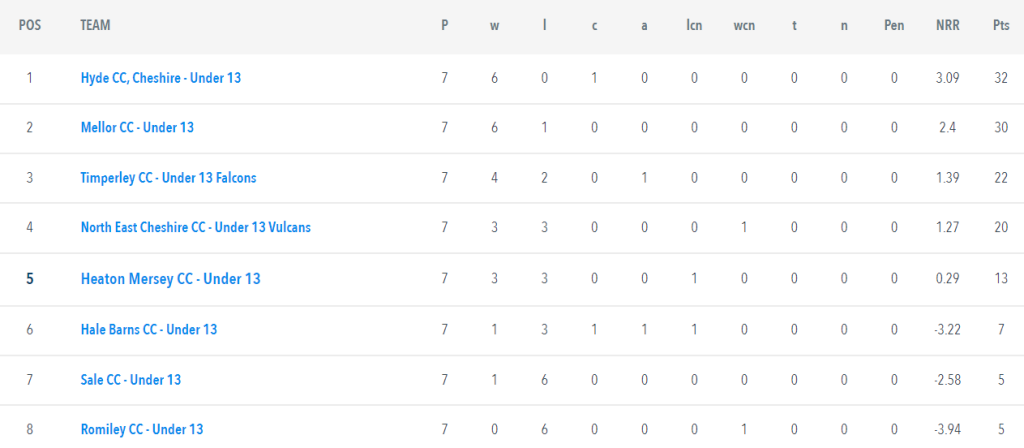
Task: Open North East Cheshire CC Under 13 Vulcans
Action: [x=195, y=227]
